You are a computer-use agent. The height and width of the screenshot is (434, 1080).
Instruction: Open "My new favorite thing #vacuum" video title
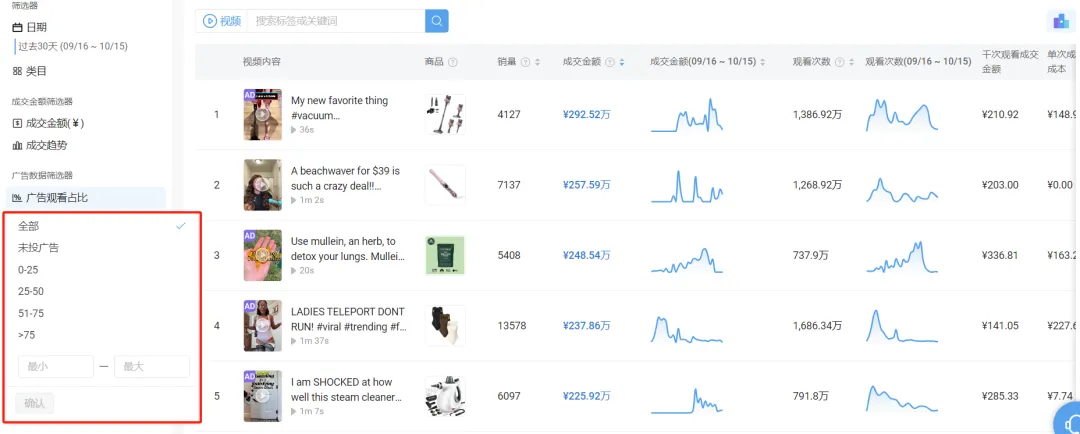click(x=340, y=108)
